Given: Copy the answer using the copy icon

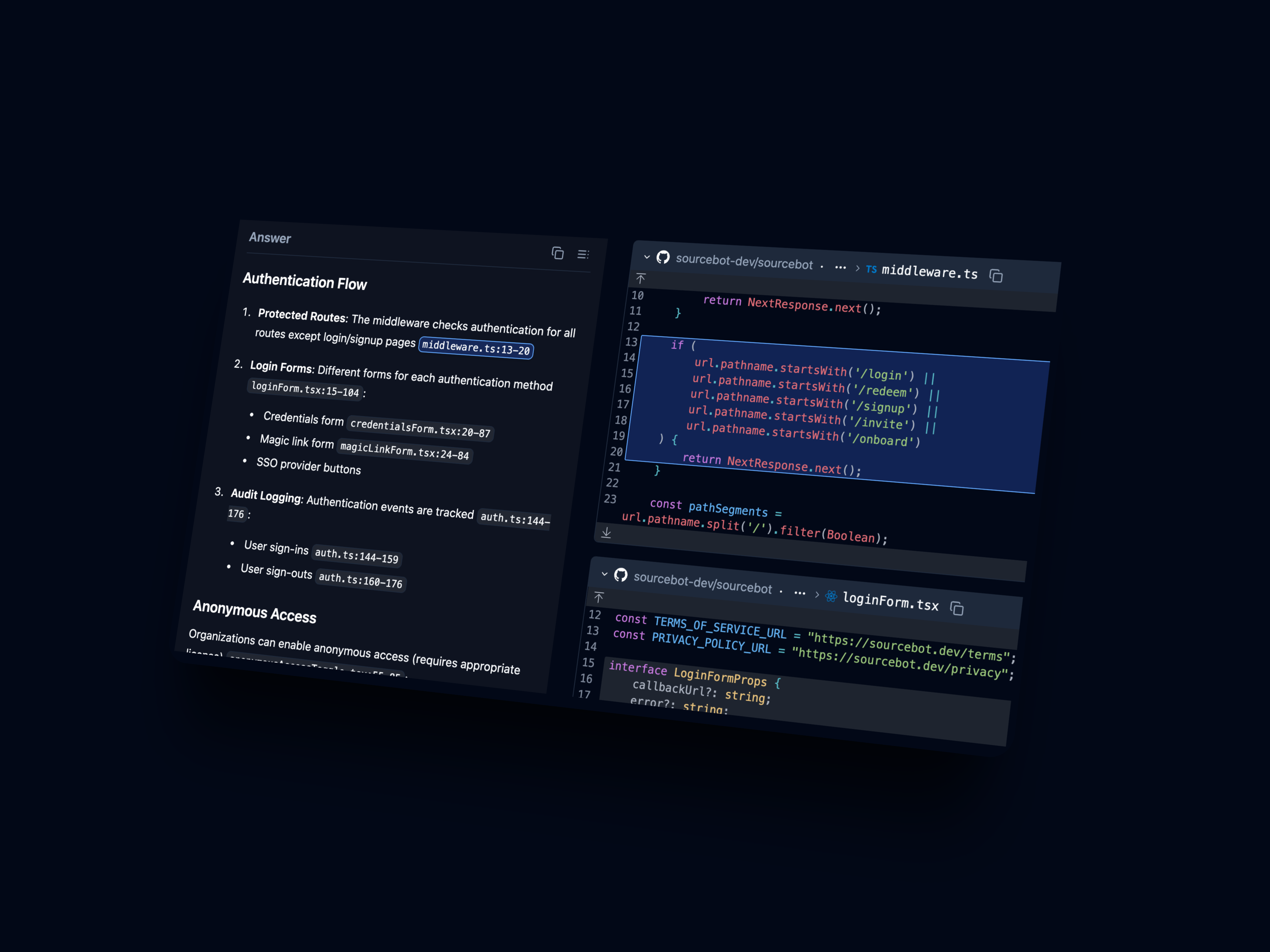Looking at the screenshot, I should pyautogui.click(x=558, y=253).
